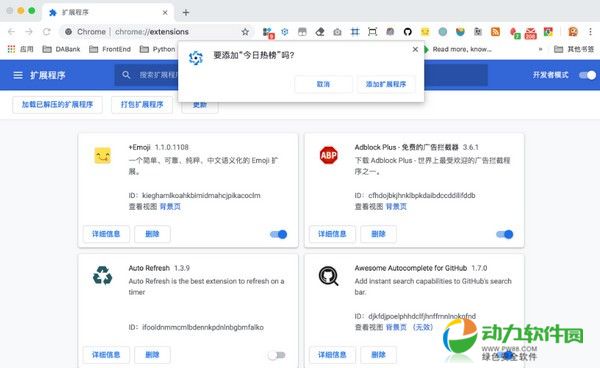Open 详细信息 for Adblock Plus

pos(333,234)
